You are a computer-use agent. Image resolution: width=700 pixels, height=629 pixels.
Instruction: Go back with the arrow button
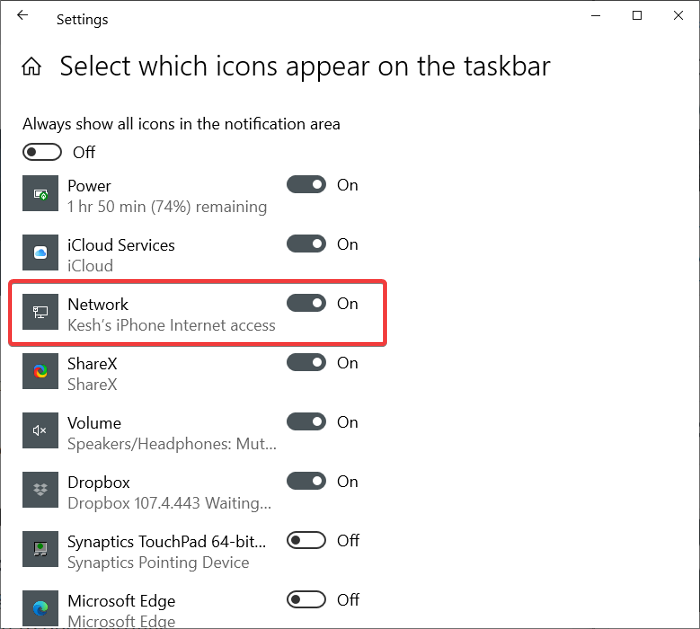[23, 17]
